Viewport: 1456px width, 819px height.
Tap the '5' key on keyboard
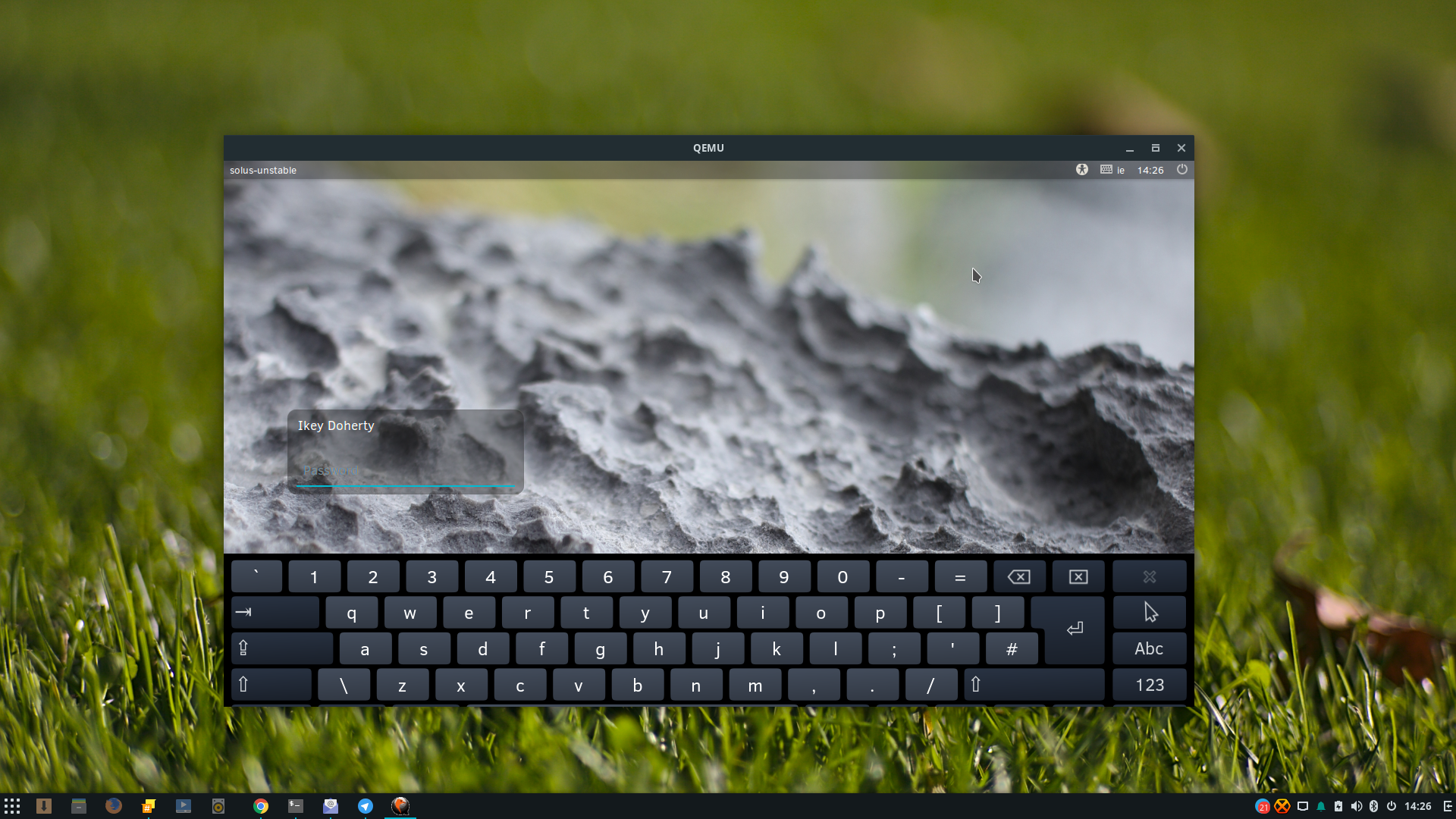tap(549, 577)
